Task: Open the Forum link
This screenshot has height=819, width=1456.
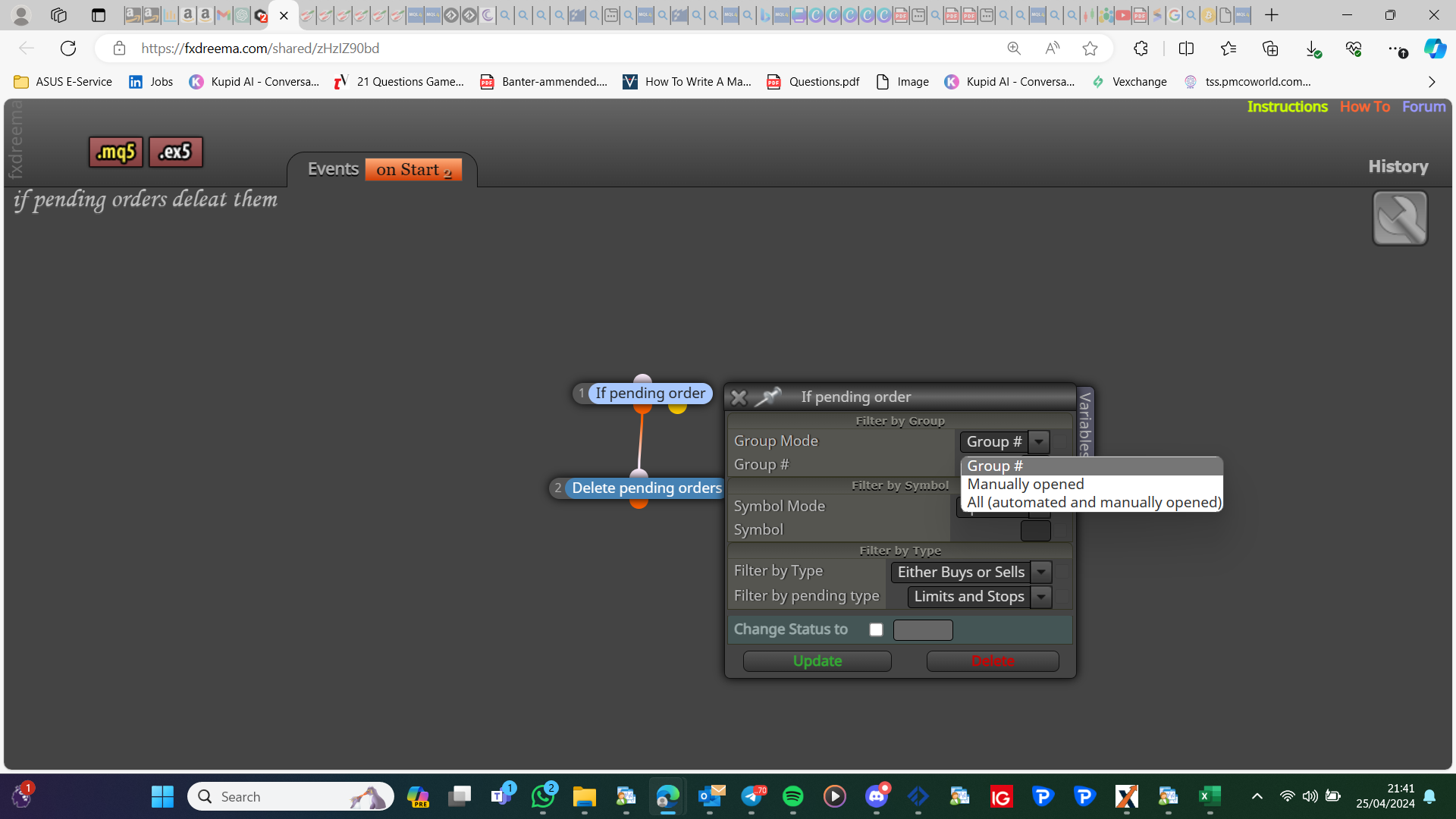Action: tap(1423, 107)
